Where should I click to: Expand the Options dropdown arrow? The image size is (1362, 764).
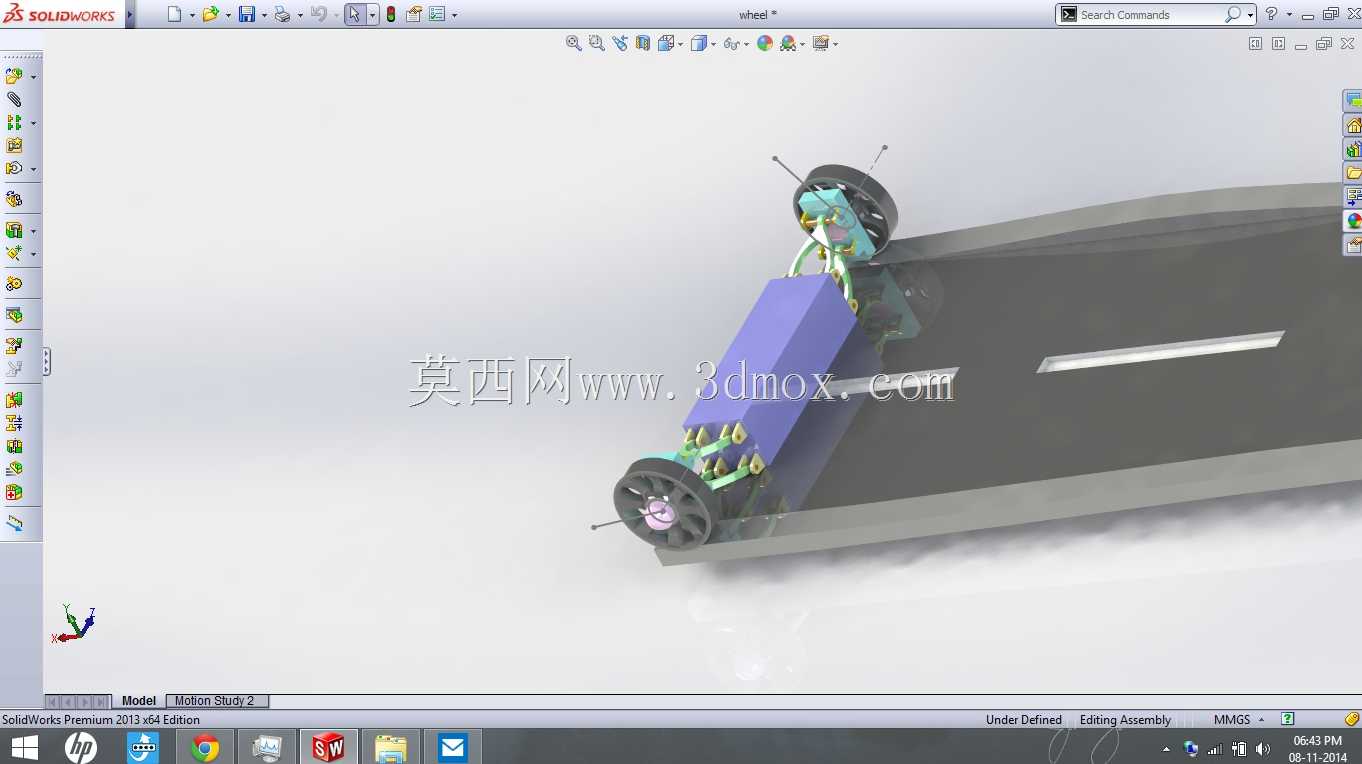point(455,15)
